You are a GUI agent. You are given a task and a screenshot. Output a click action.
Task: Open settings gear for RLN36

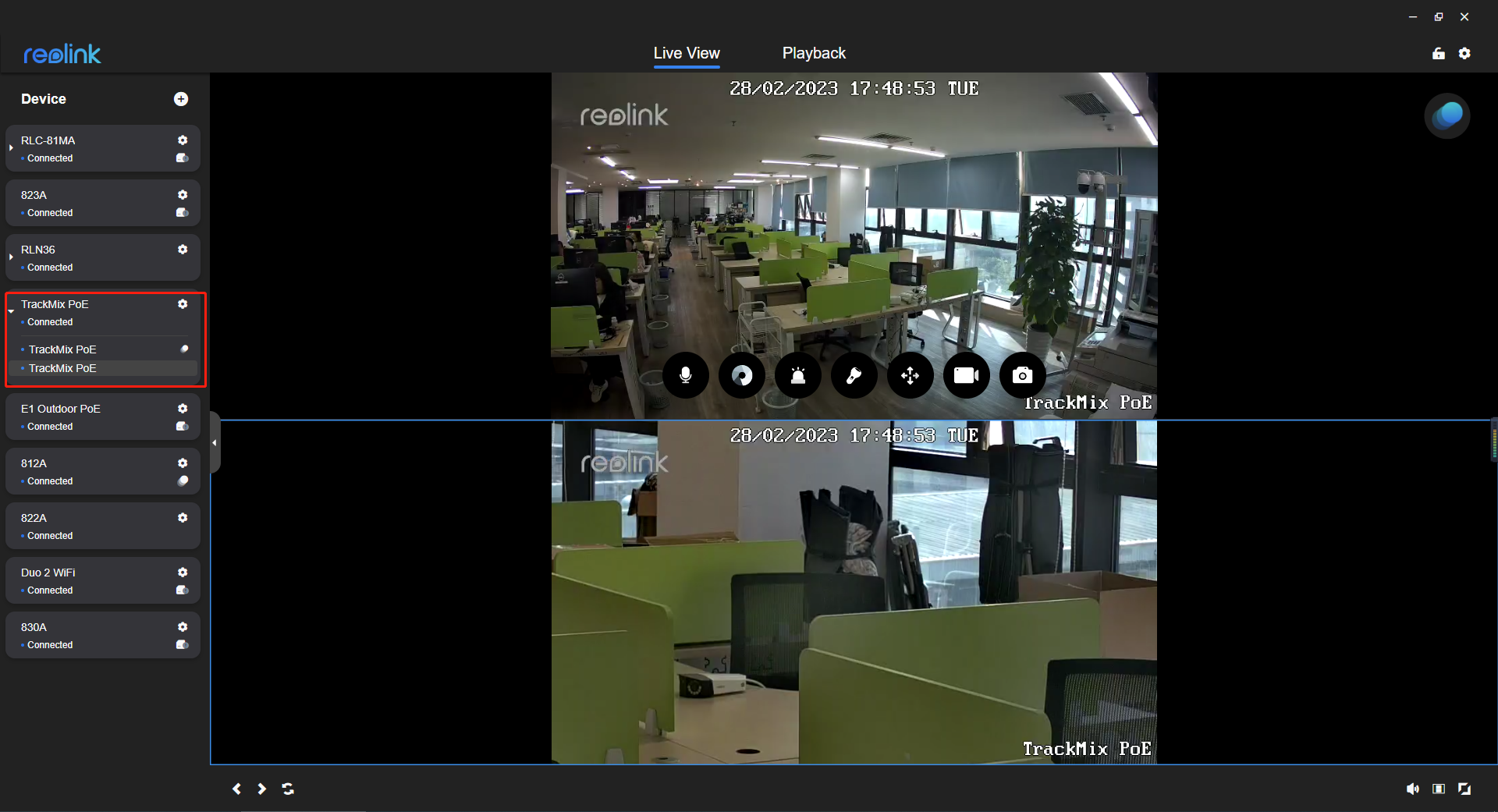click(183, 250)
